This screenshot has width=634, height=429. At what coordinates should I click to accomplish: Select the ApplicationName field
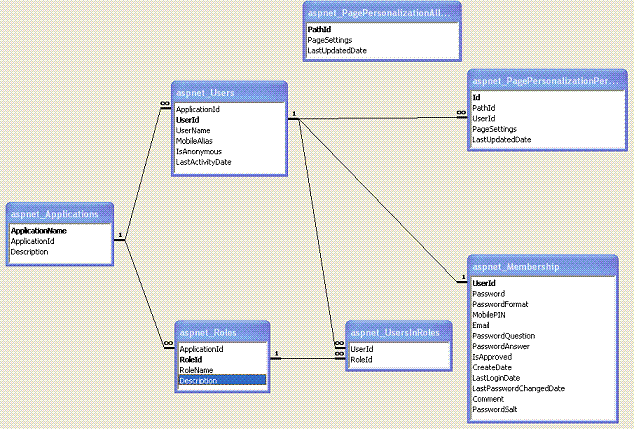coord(38,231)
